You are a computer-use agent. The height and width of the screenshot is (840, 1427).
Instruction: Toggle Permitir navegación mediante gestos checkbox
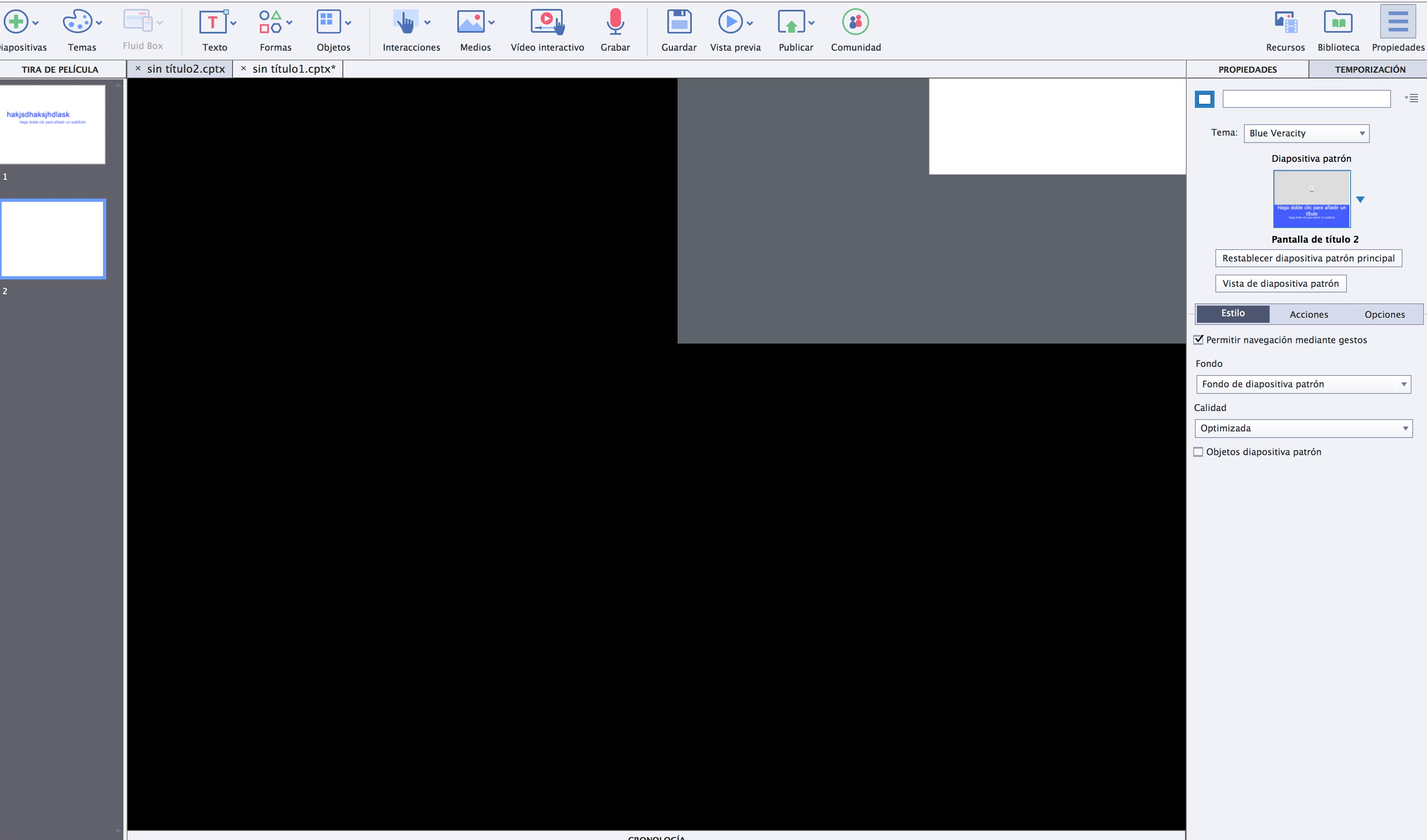(1198, 340)
